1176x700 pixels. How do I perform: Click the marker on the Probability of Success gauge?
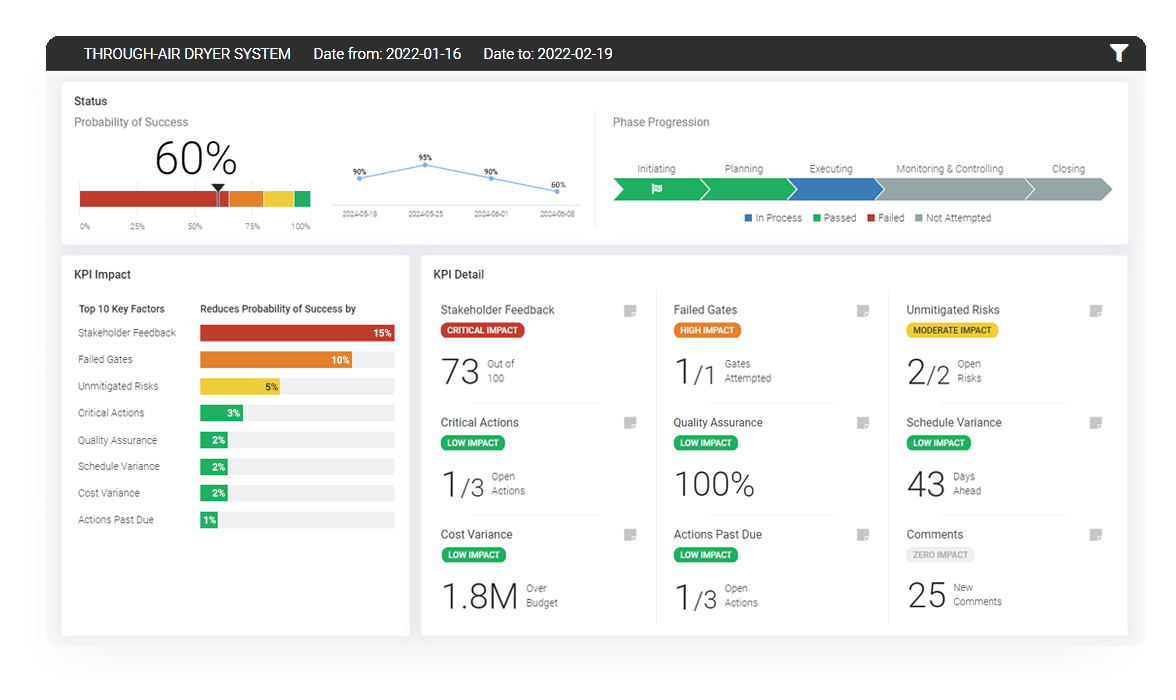(x=218, y=188)
